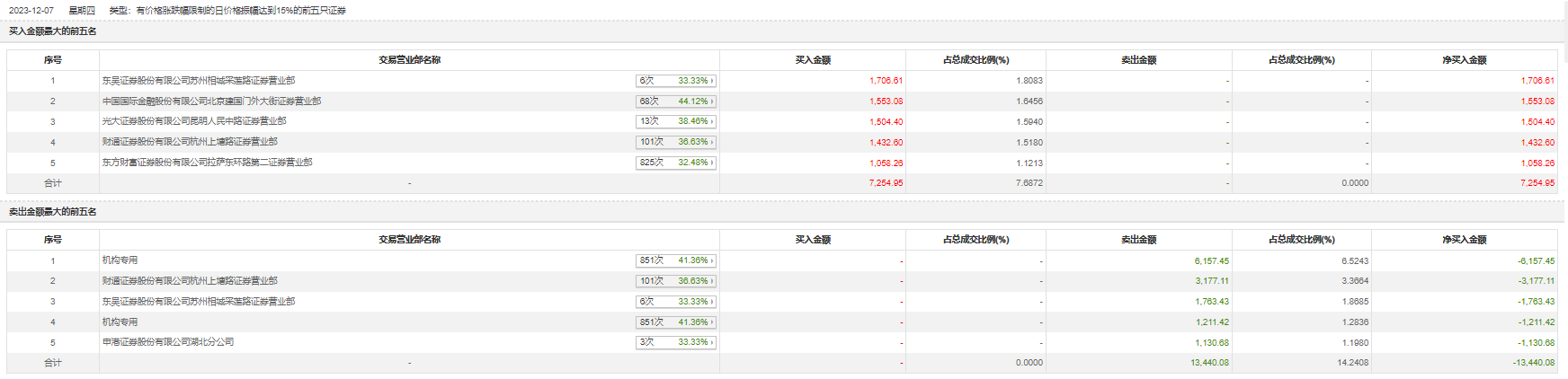Open the 光大证券 昆明人民中路 brokerage link
Screen dimensions: 1568x379
pyautogui.click(x=194, y=121)
